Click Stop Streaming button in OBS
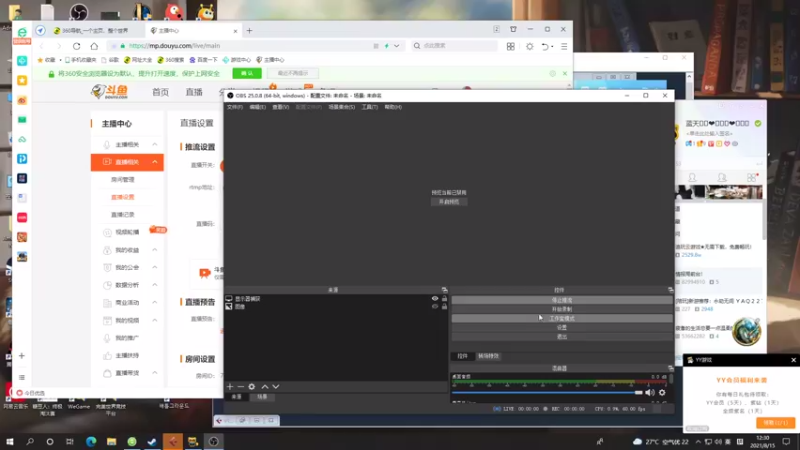The width and height of the screenshot is (800, 450). pyautogui.click(x=562, y=300)
